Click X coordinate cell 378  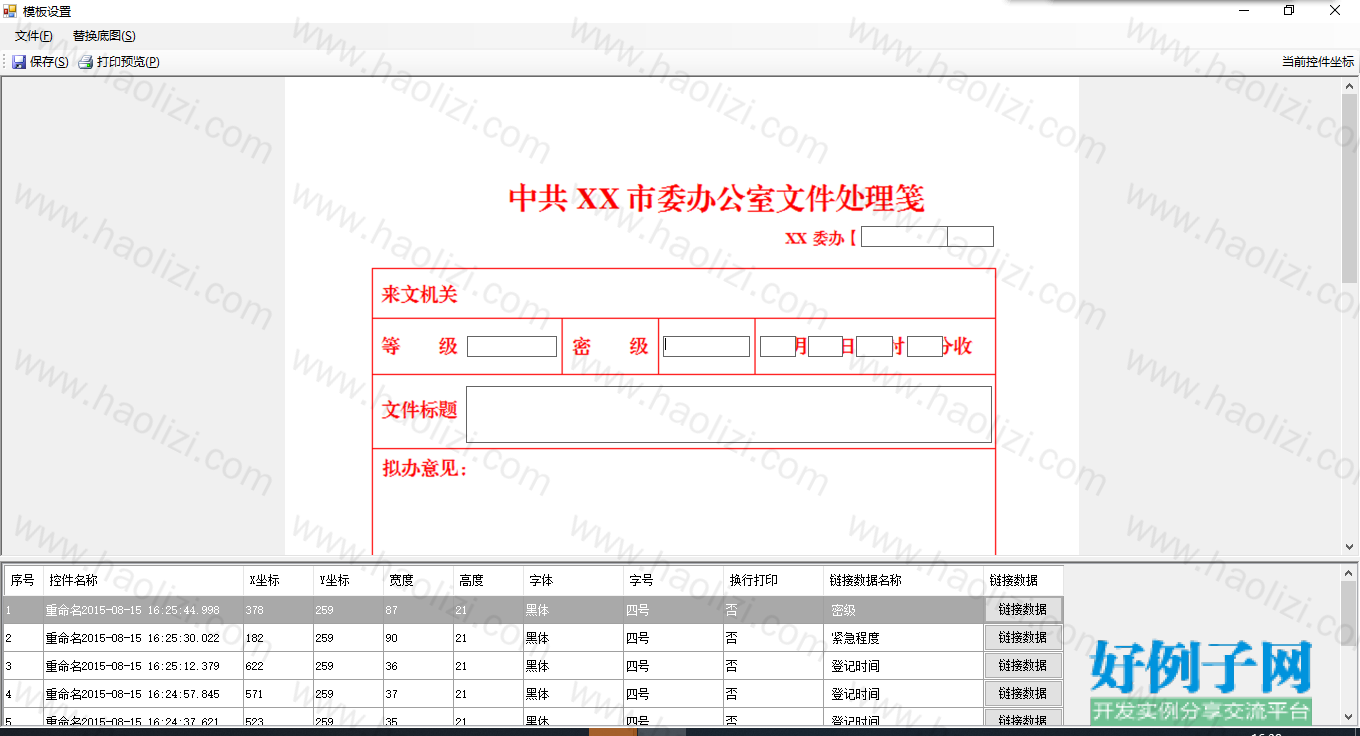point(278,610)
